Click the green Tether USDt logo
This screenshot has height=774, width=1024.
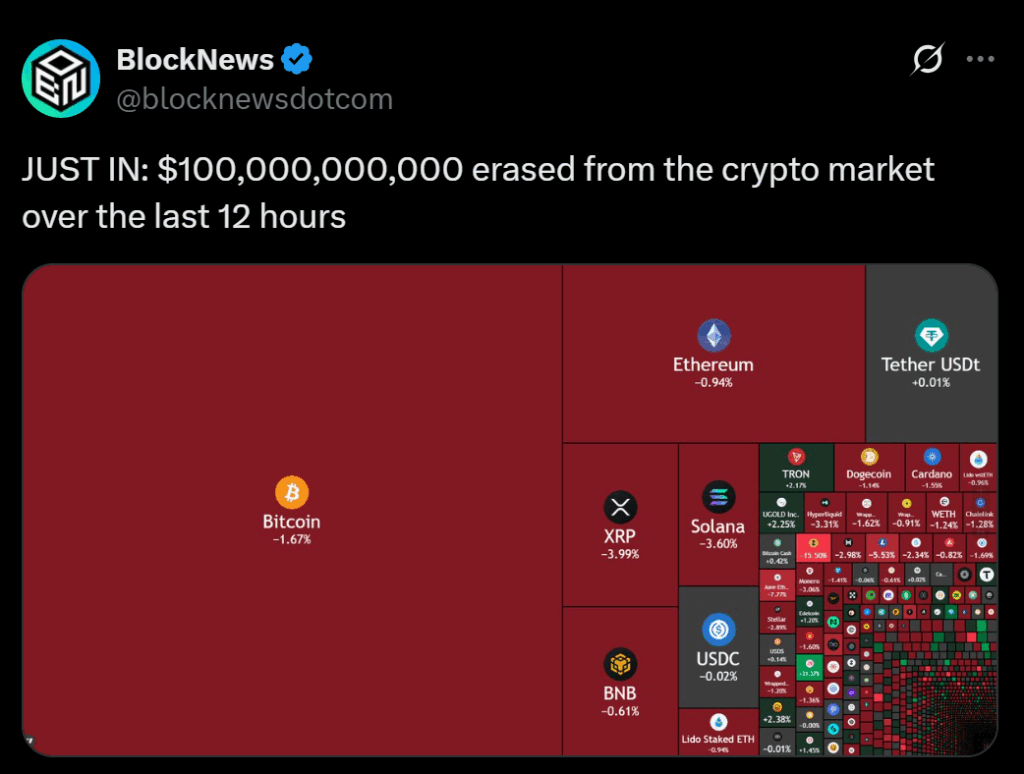pyautogui.click(x=930, y=336)
